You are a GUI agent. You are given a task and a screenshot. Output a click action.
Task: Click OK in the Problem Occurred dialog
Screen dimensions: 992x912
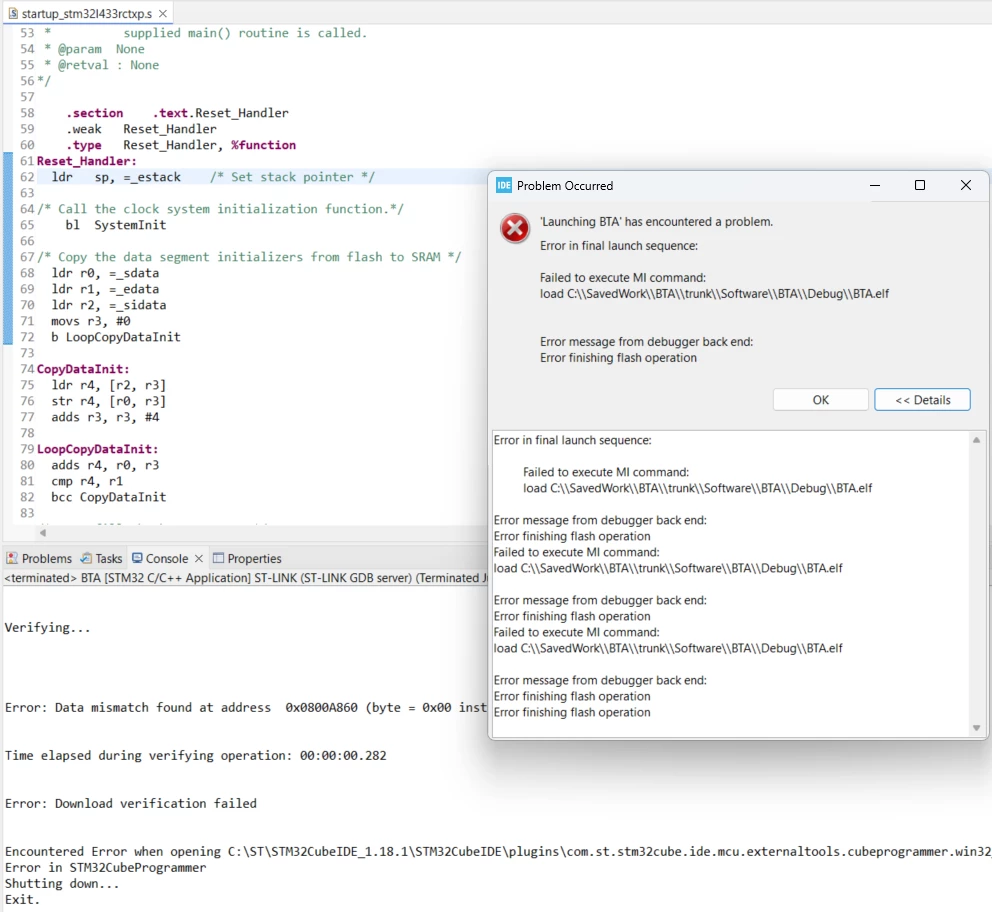point(820,400)
